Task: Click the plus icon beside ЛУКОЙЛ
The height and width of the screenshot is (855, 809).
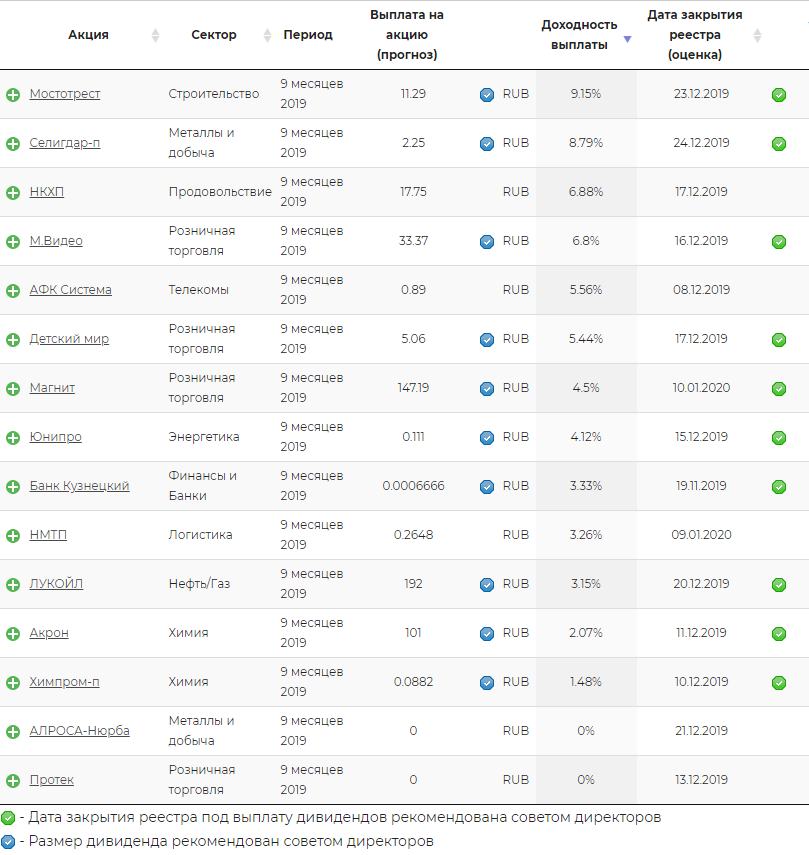Action: [x=13, y=585]
